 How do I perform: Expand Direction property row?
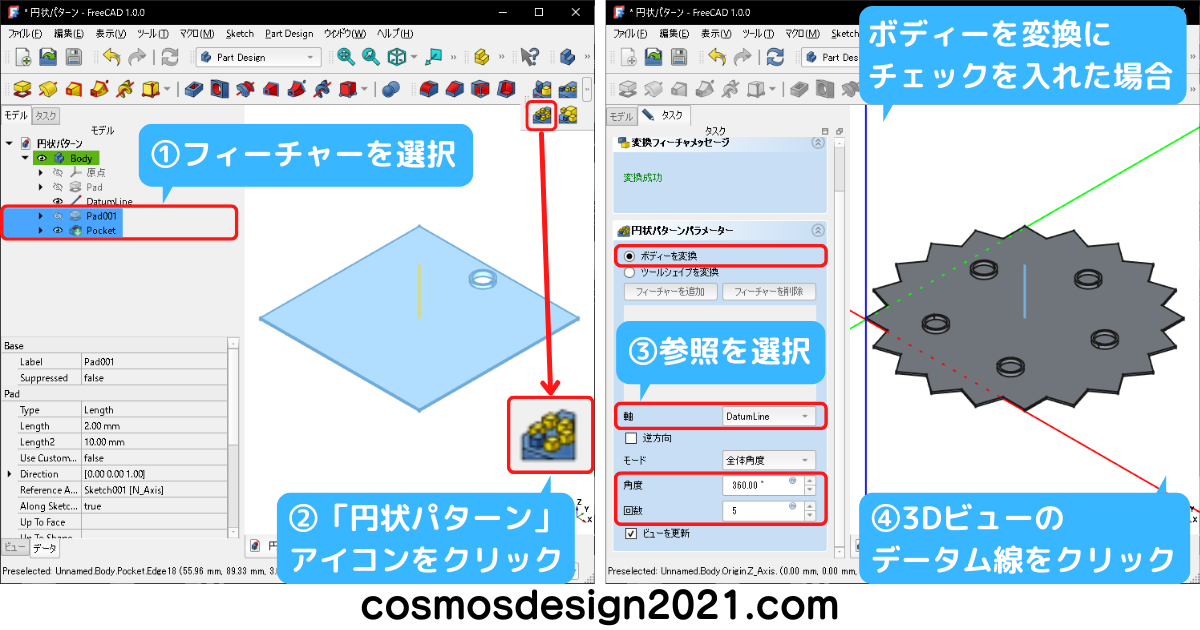pyautogui.click(x=10, y=473)
